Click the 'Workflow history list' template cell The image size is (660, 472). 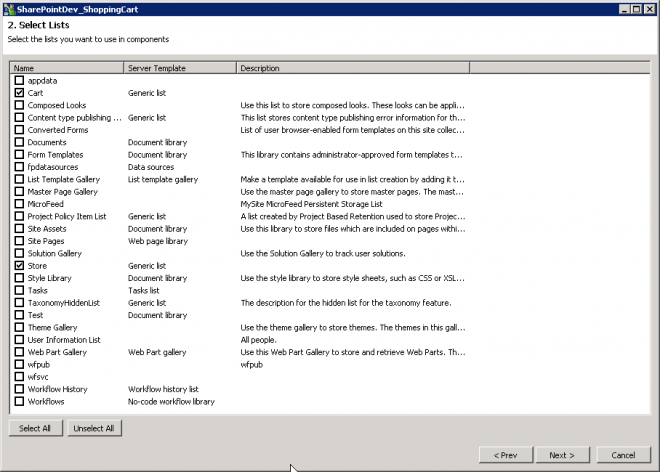tap(163, 389)
